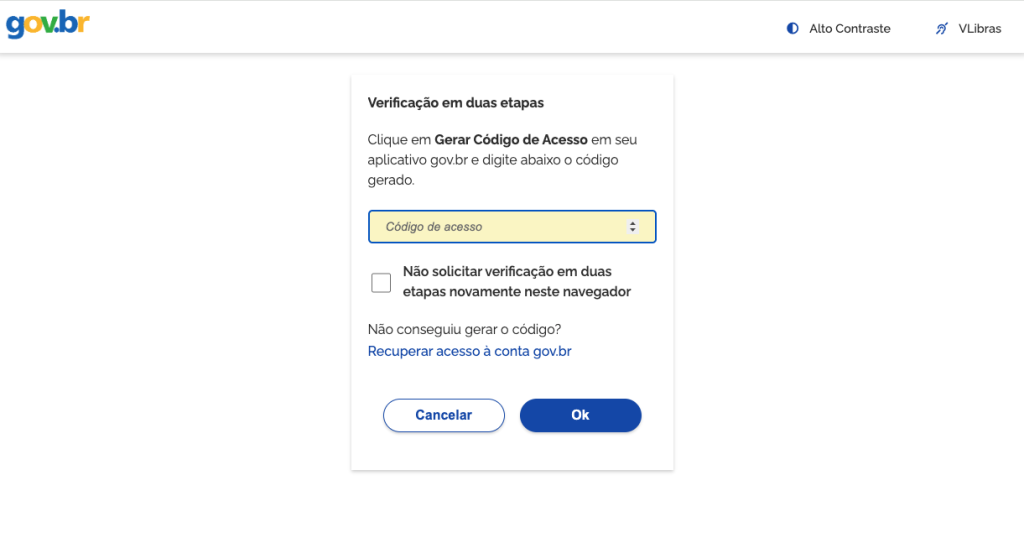Open VLibras via its text label
Viewport: 1024px width, 538px height.
coord(979,29)
